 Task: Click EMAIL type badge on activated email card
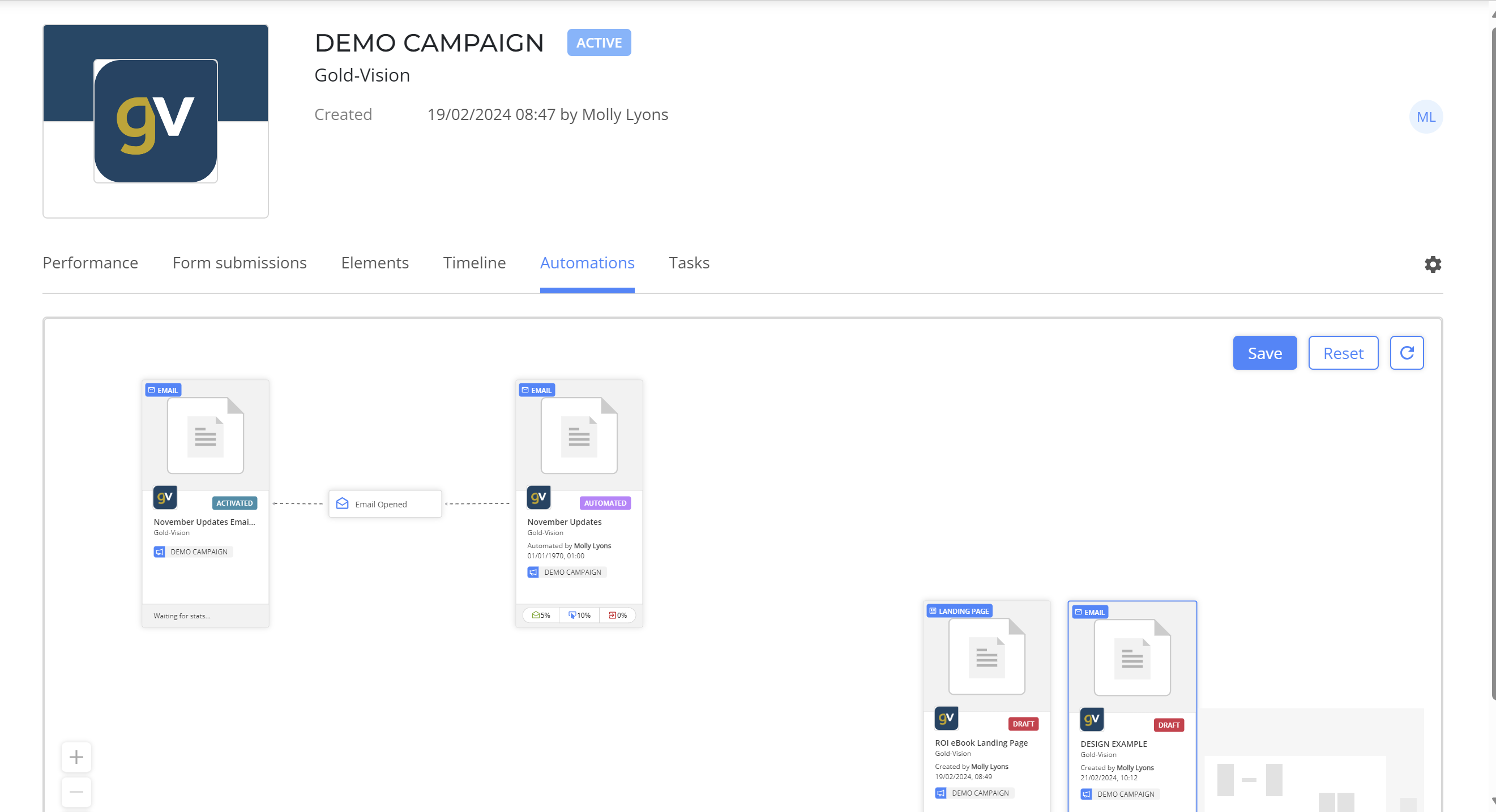pos(163,390)
